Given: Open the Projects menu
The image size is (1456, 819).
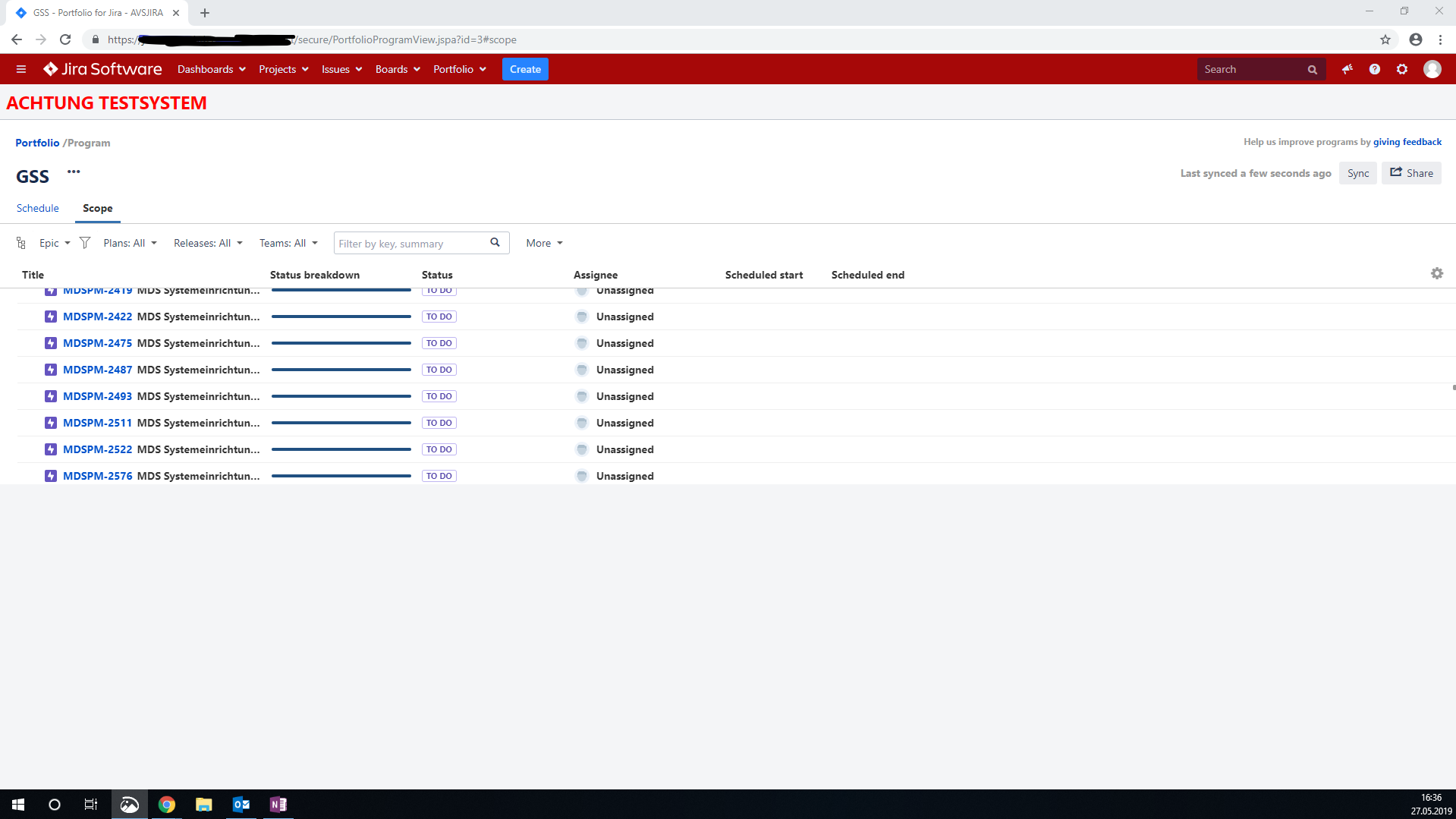Looking at the screenshot, I should point(284,69).
